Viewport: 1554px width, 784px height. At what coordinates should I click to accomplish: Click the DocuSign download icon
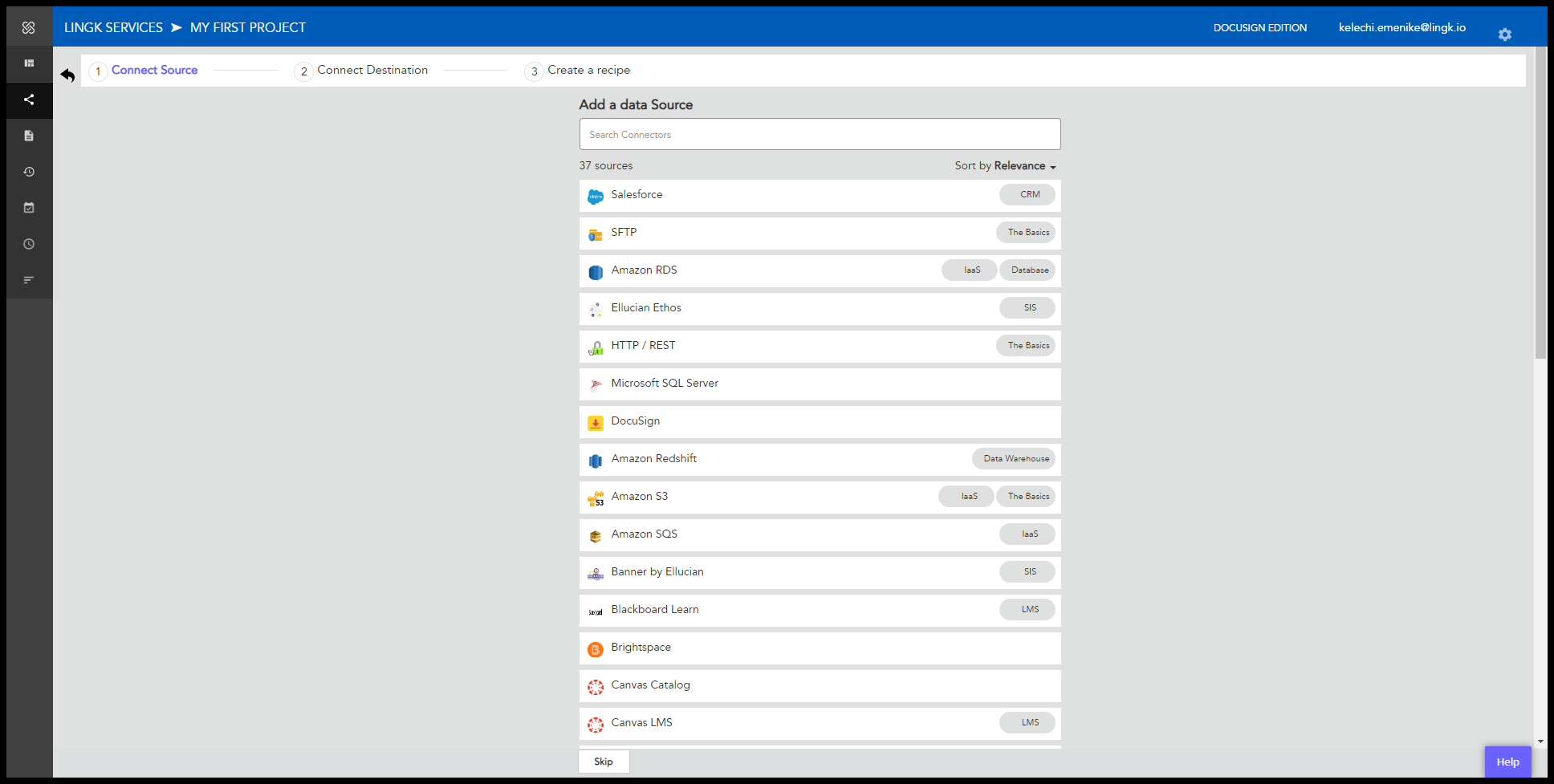596,423
